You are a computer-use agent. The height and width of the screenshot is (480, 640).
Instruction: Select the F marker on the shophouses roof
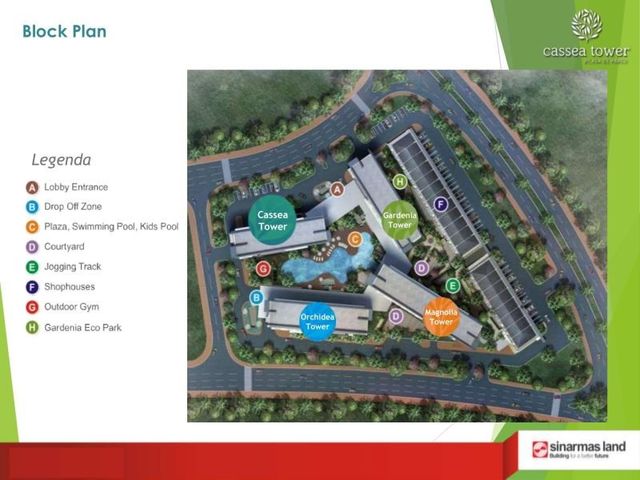tap(440, 204)
